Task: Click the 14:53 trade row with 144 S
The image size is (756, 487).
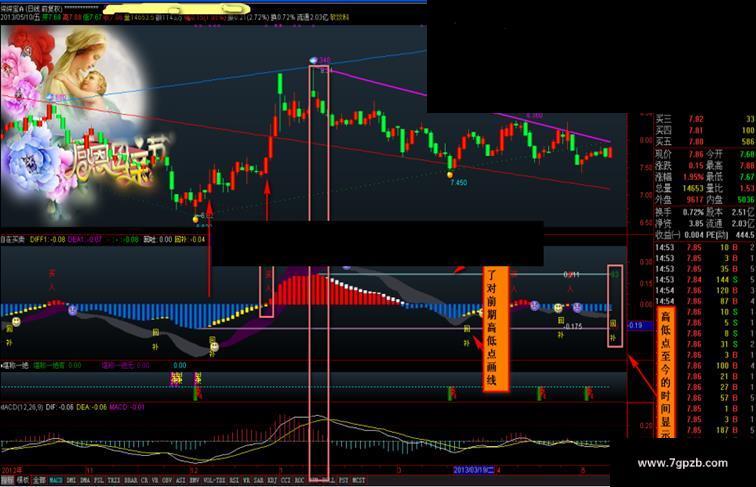Action: 704,280
